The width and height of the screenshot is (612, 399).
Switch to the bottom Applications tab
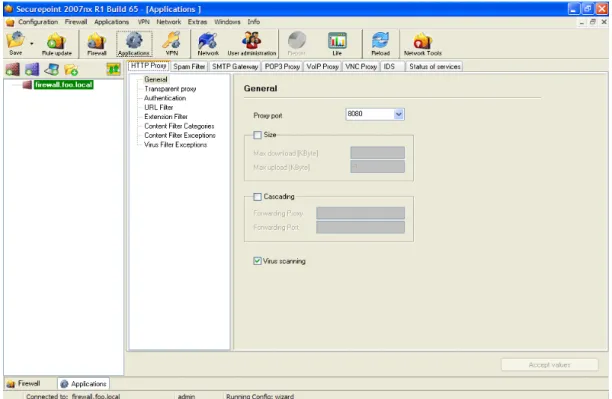click(84, 384)
